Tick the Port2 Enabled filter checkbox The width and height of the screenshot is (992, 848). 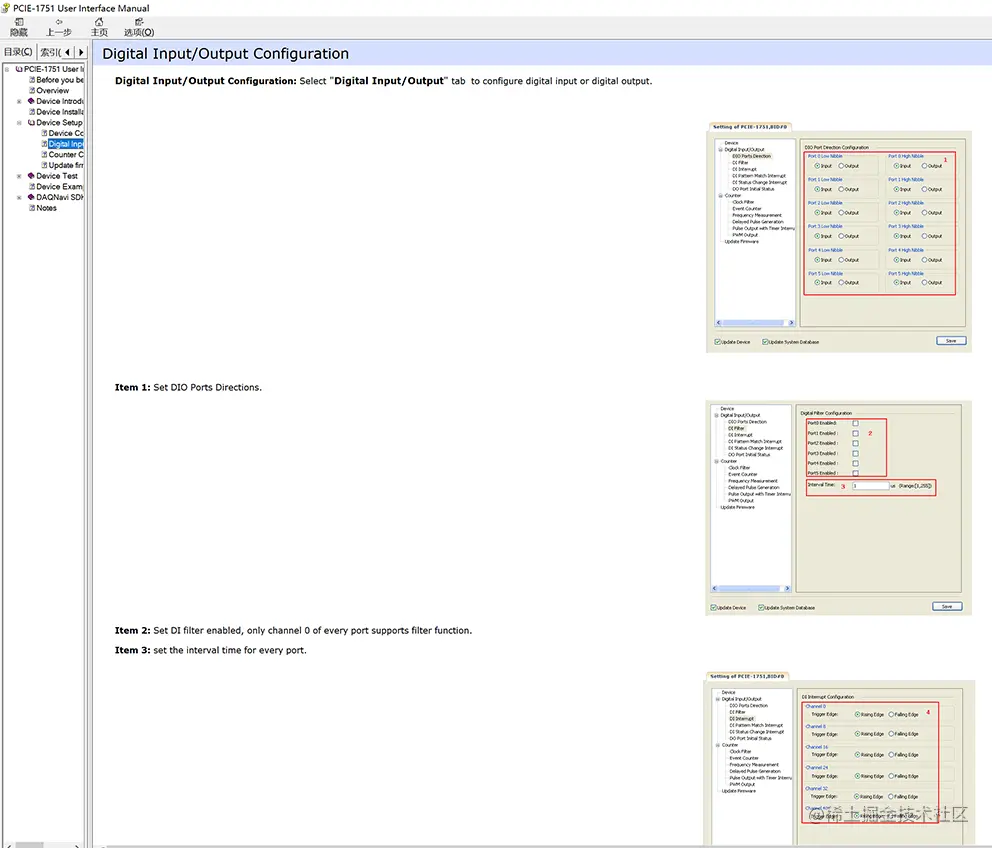click(x=855, y=443)
